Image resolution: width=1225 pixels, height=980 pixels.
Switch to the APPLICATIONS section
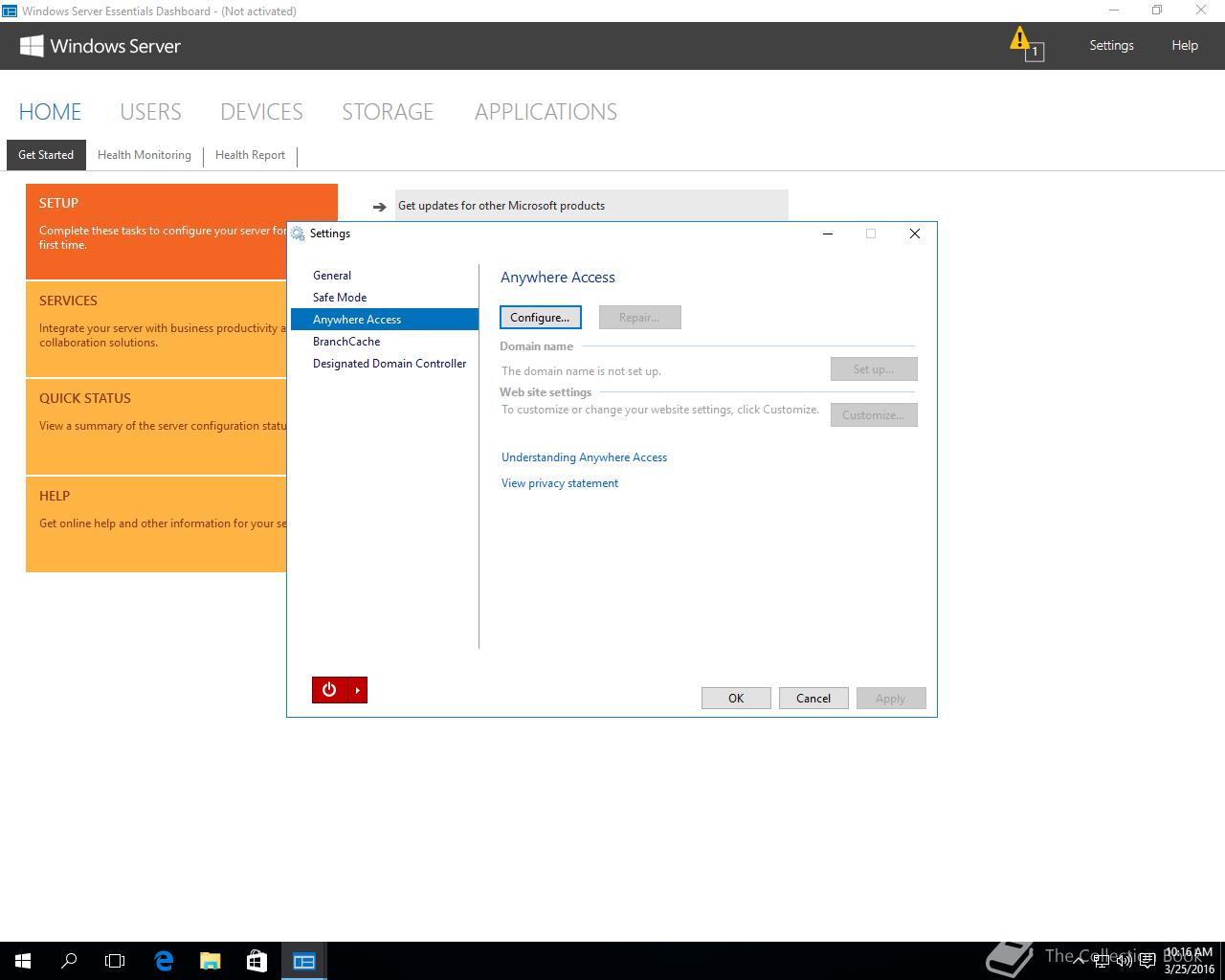point(546,112)
